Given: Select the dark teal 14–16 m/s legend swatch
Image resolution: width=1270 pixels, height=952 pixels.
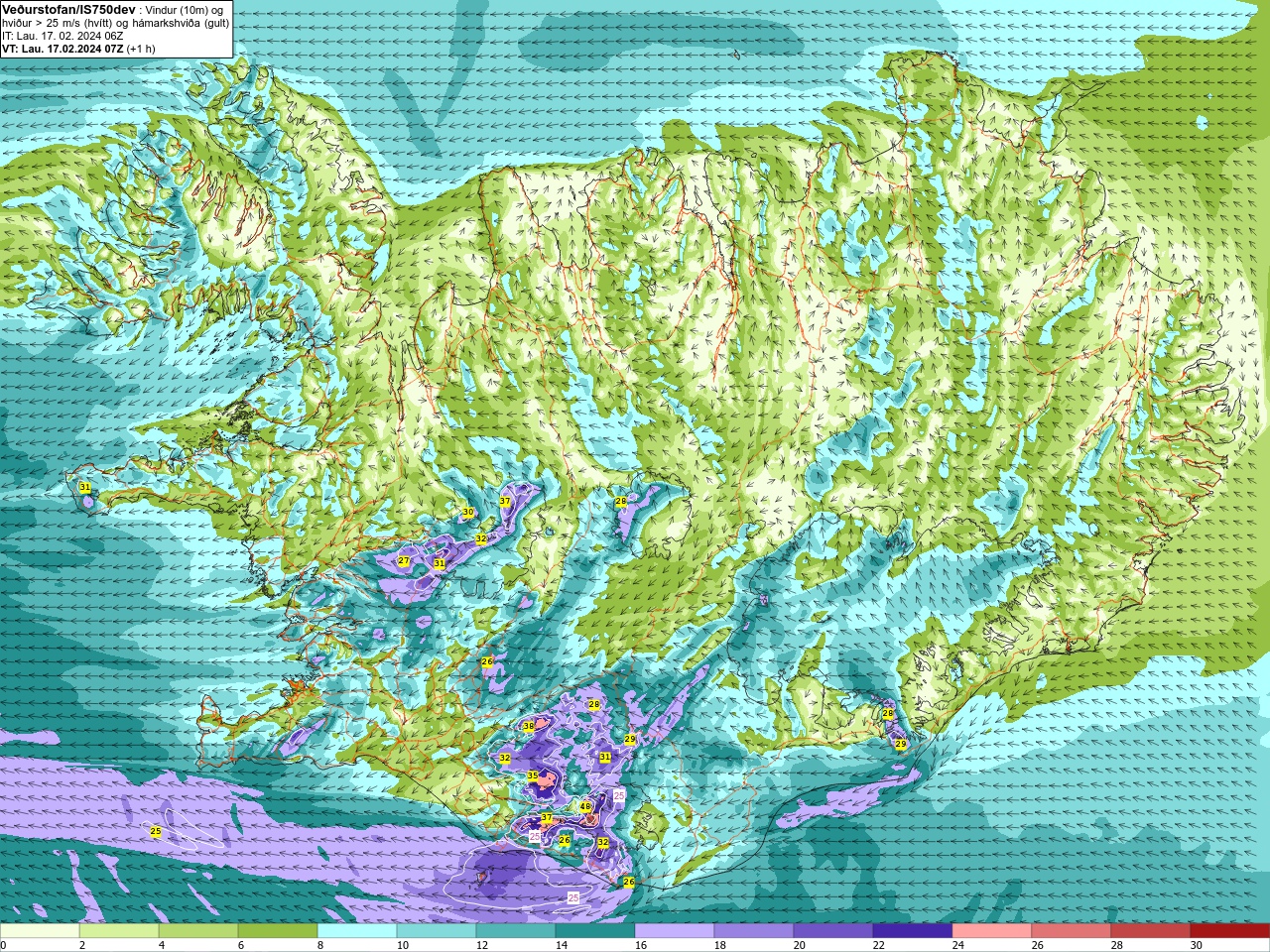Looking at the screenshot, I should (595, 931).
